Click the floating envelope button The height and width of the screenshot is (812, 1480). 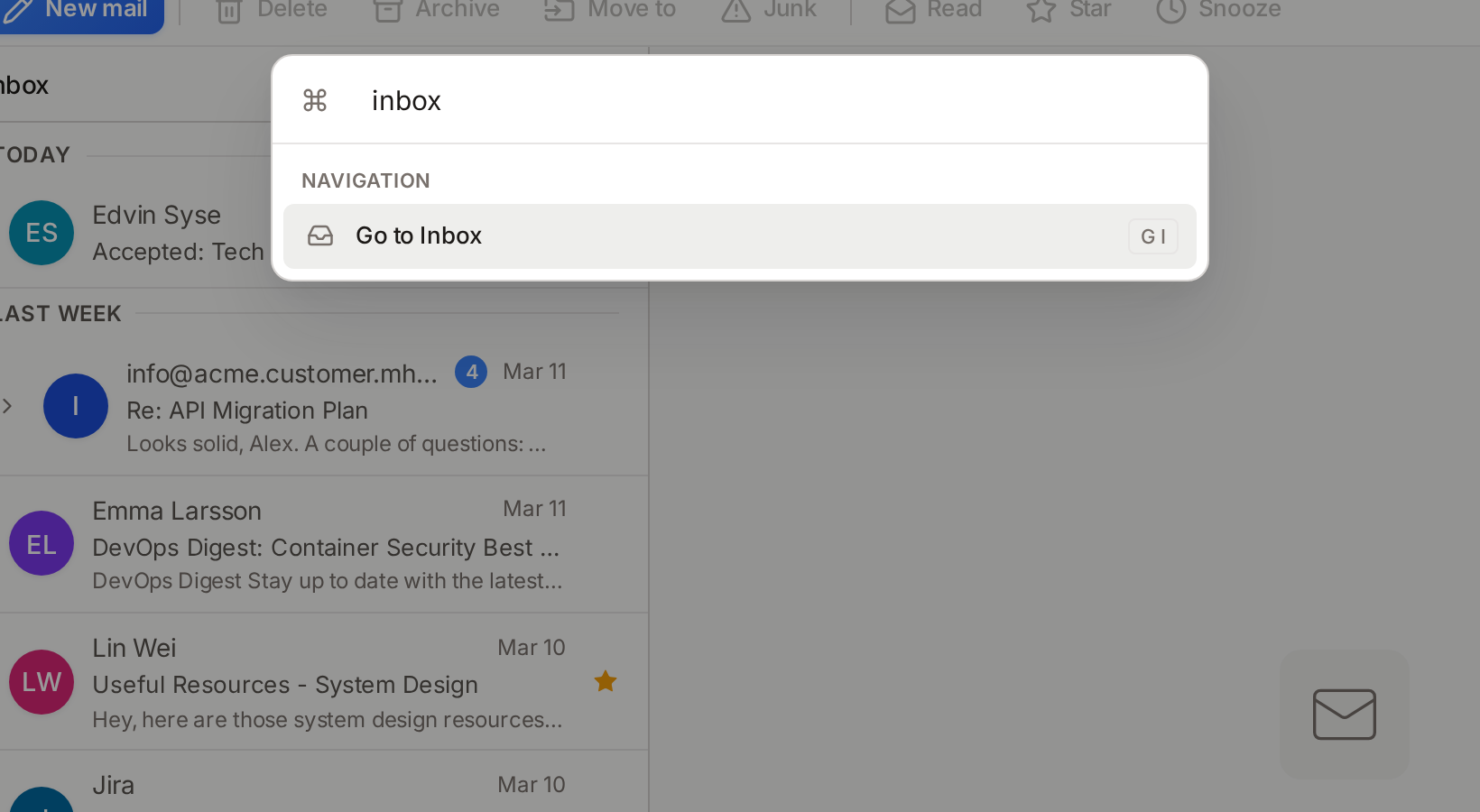[1344, 714]
